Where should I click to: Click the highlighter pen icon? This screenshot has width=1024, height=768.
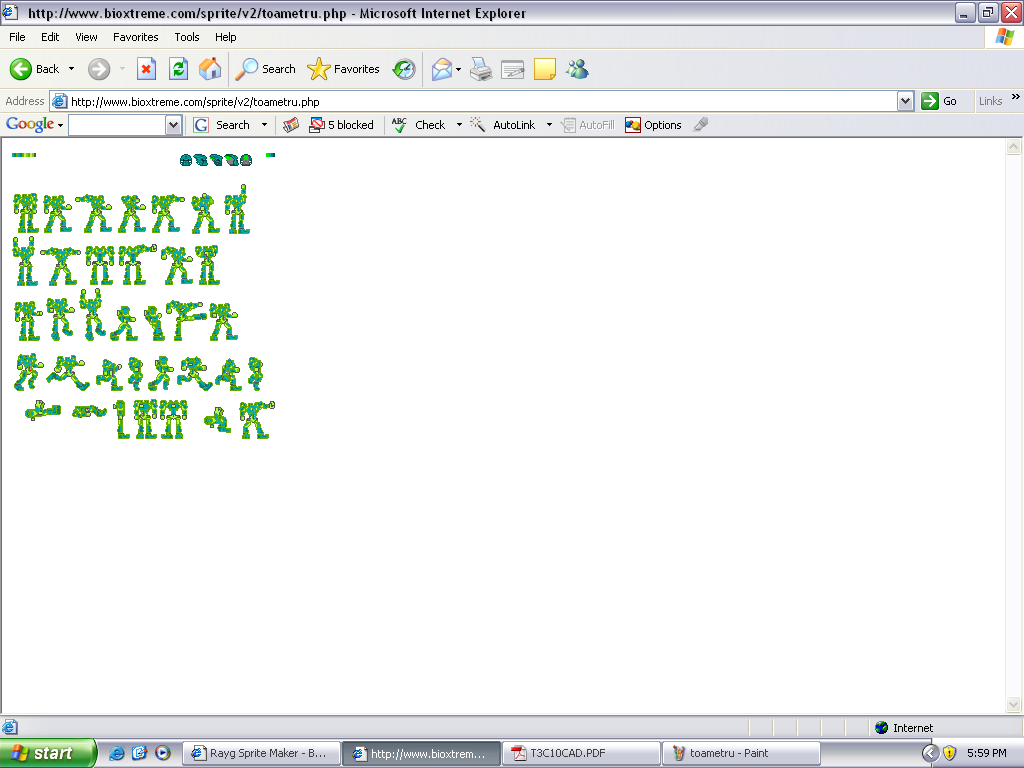701,124
